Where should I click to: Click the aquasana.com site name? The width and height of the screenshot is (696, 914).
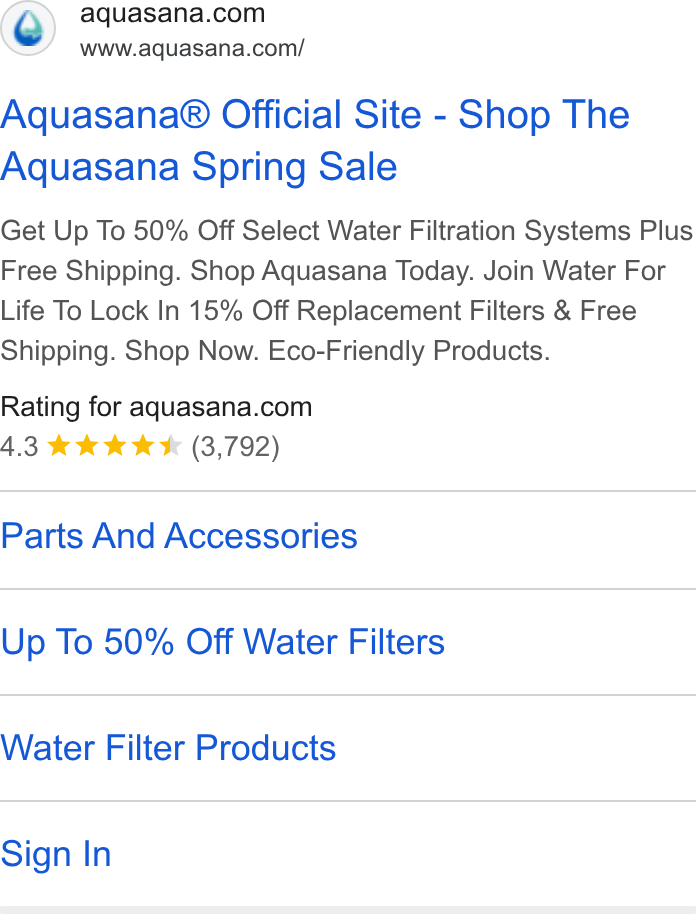173,13
